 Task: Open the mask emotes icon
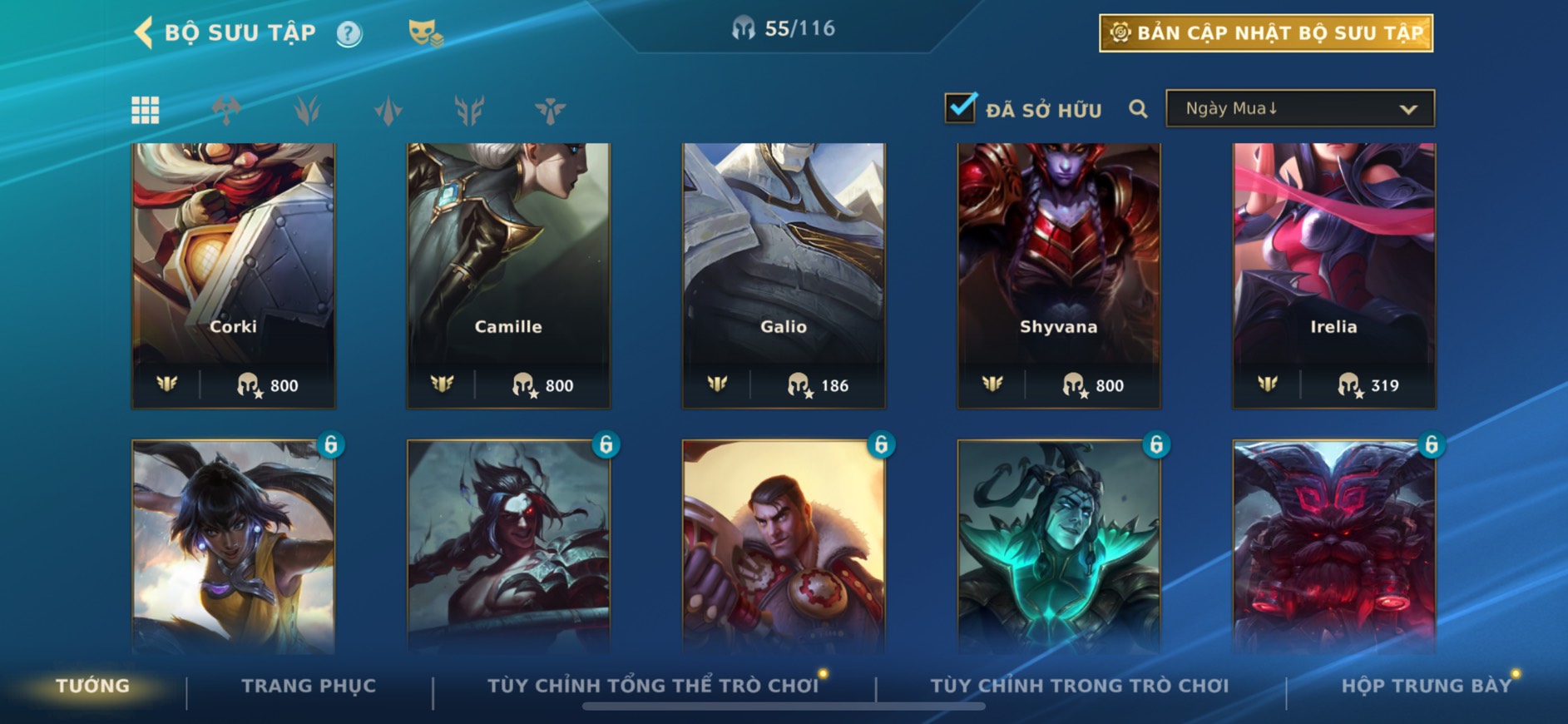pyautogui.click(x=425, y=33)
